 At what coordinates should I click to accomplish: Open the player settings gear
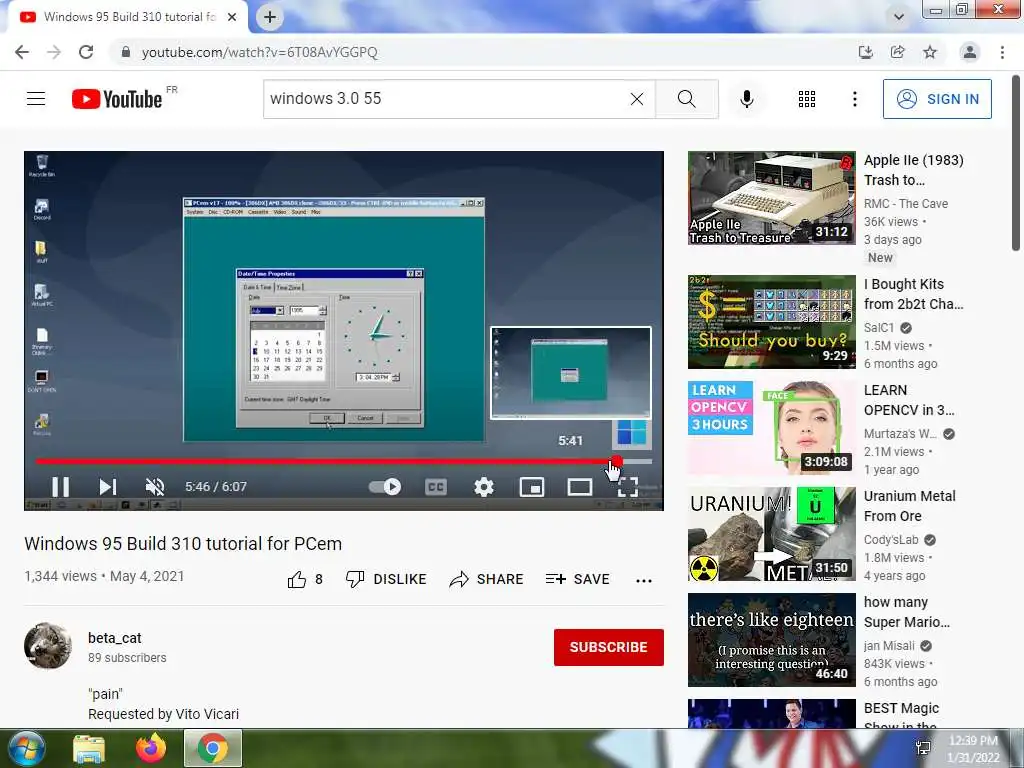484,487
